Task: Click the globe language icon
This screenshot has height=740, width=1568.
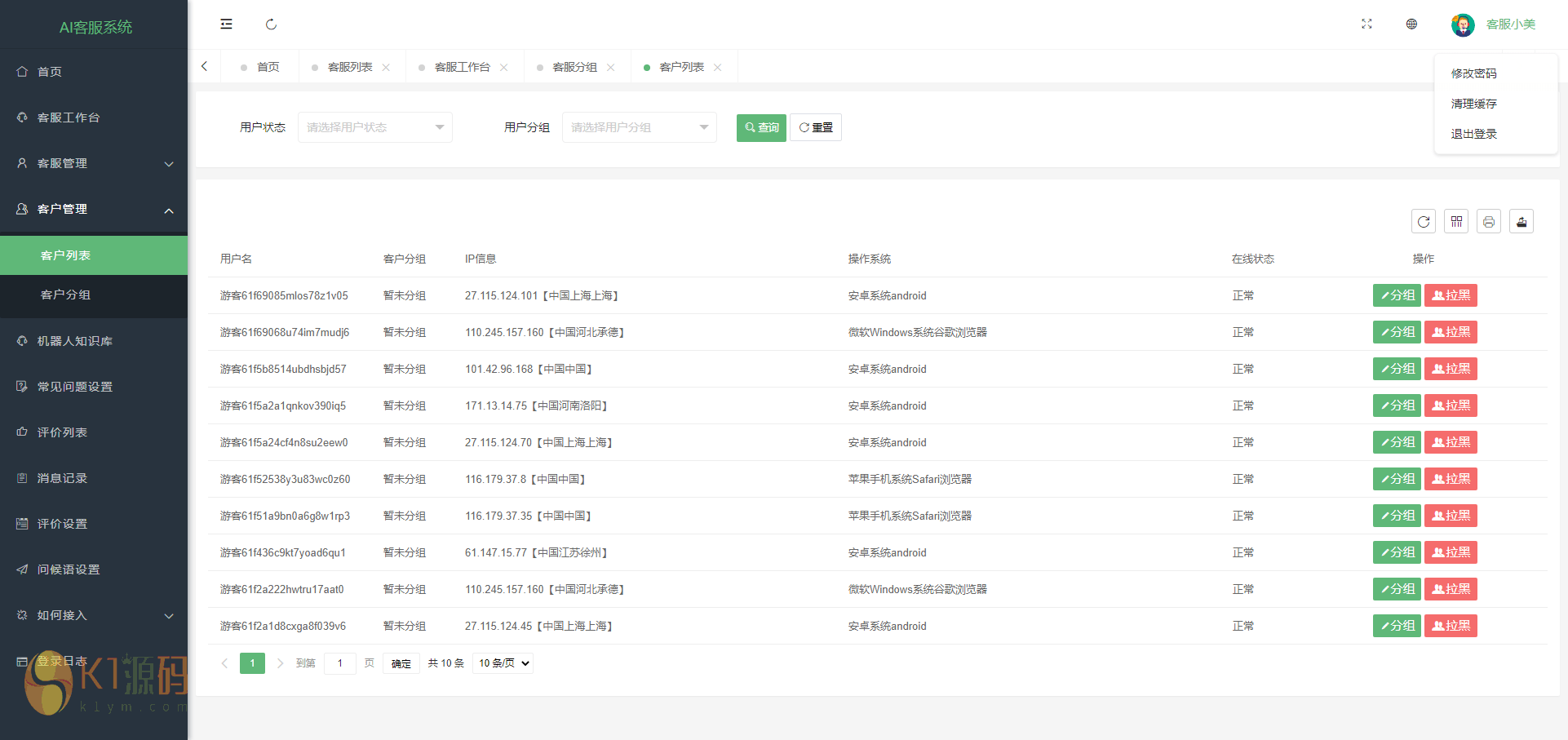Action: (x=1411, y=24)
